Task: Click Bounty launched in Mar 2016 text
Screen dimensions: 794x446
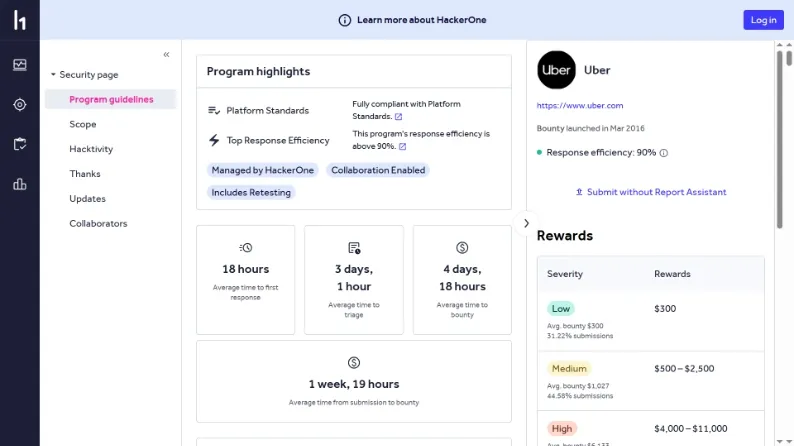Action: (x=590, y=128)
